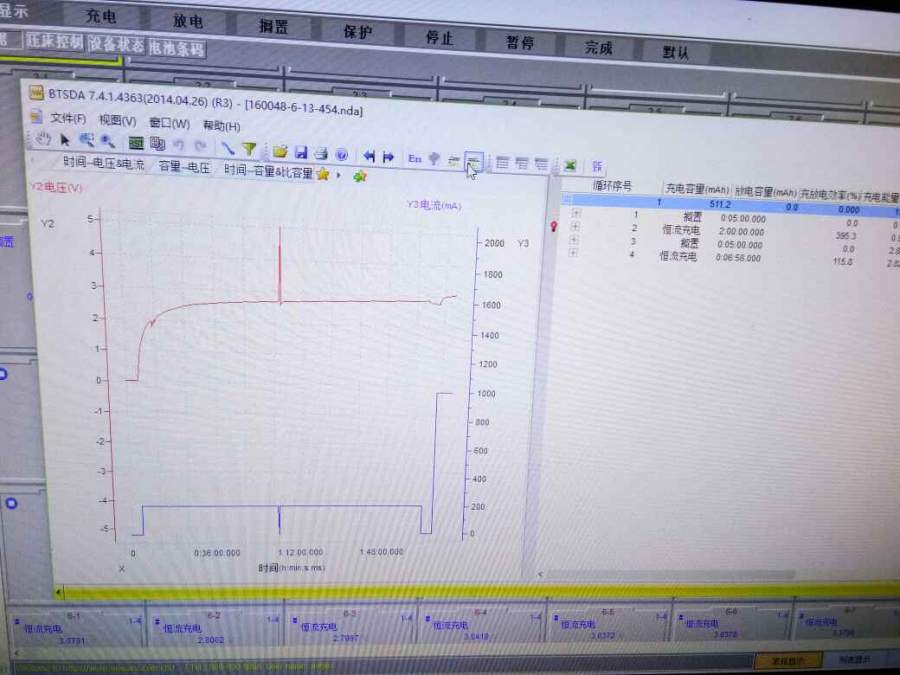Click the 循环序号 column header
The image size is (900, 675).
click(612, 186)
